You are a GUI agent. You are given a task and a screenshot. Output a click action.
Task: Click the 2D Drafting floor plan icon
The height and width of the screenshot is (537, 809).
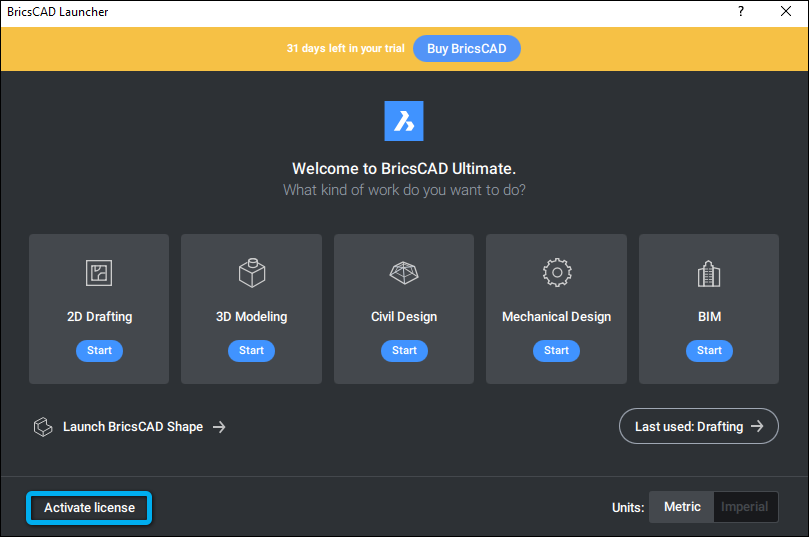[x=99, y=273]
